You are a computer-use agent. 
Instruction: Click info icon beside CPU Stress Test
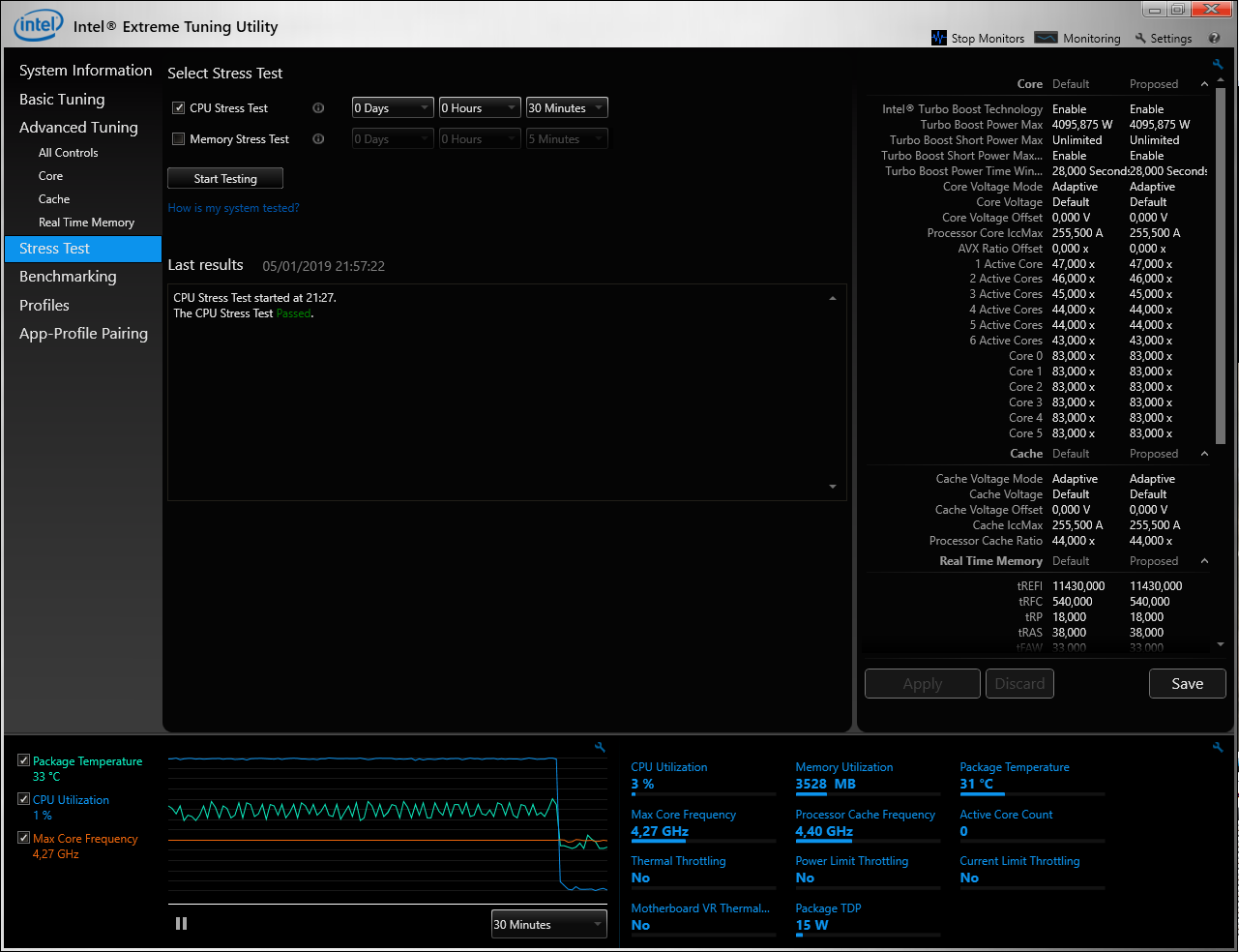(x=318, y=108)
